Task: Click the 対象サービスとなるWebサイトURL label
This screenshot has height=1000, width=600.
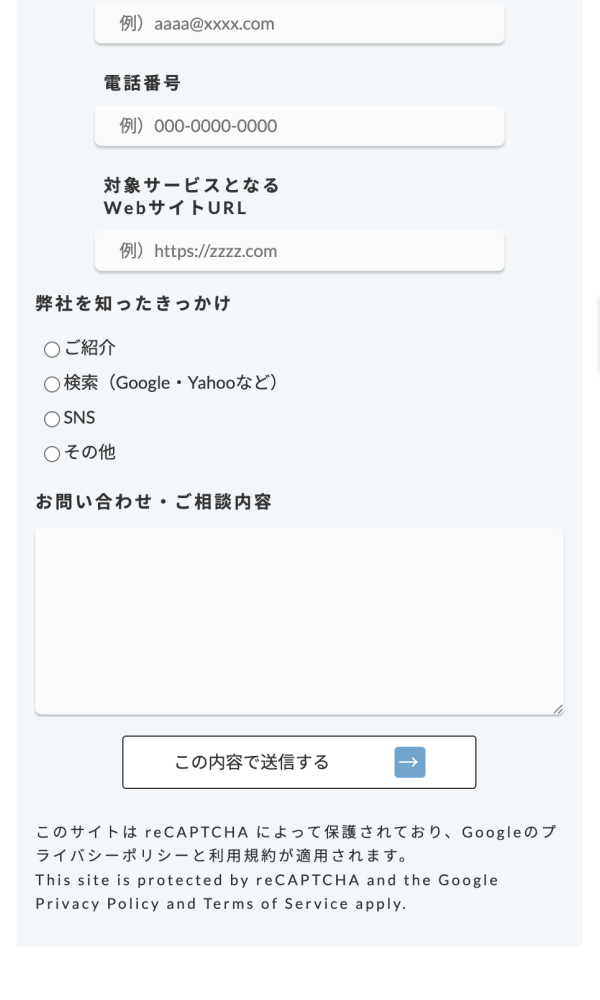Action: click(x=191, y=197)
